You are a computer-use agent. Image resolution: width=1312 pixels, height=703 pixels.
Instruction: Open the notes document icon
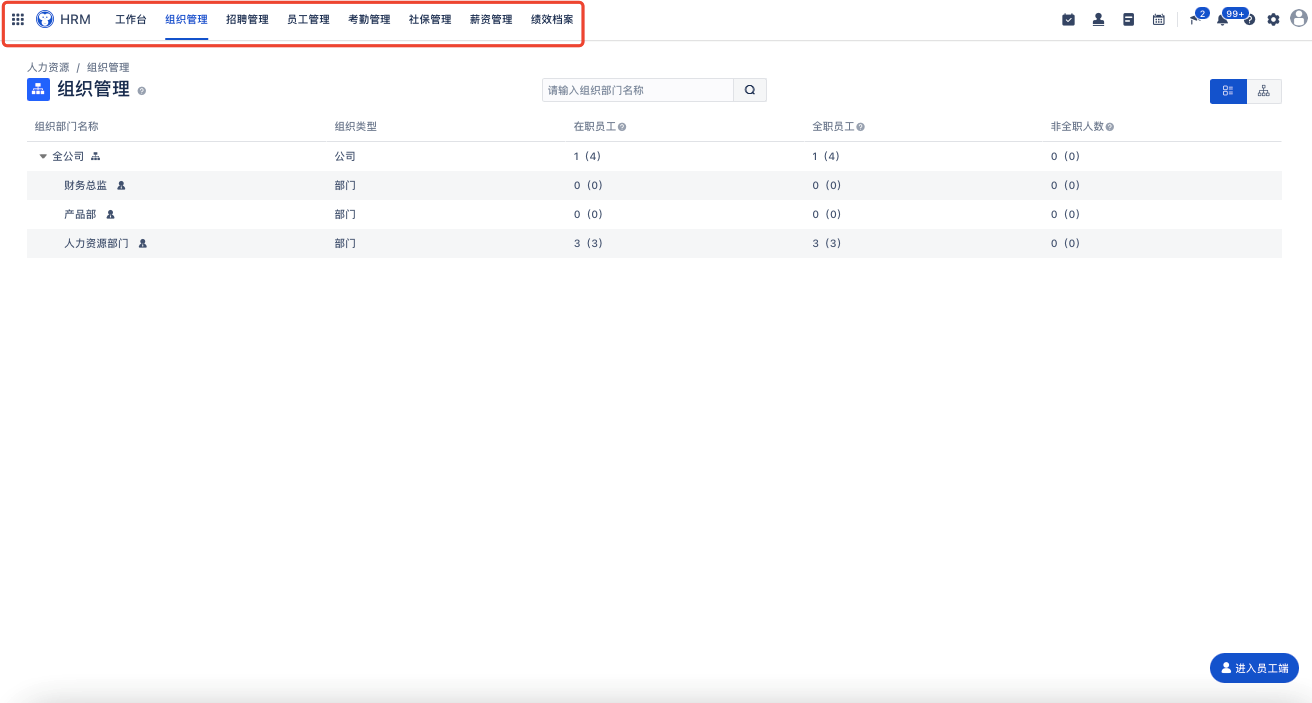1128,19
